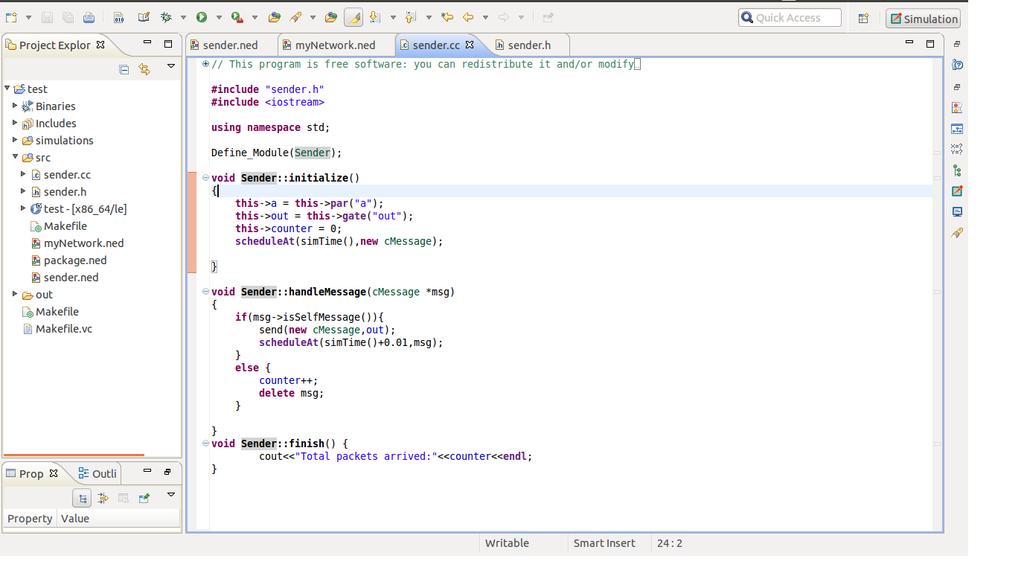Start Debug with the green bug icon
The width and height of the screenshot is (1024, 570).
tap(167, 18)
